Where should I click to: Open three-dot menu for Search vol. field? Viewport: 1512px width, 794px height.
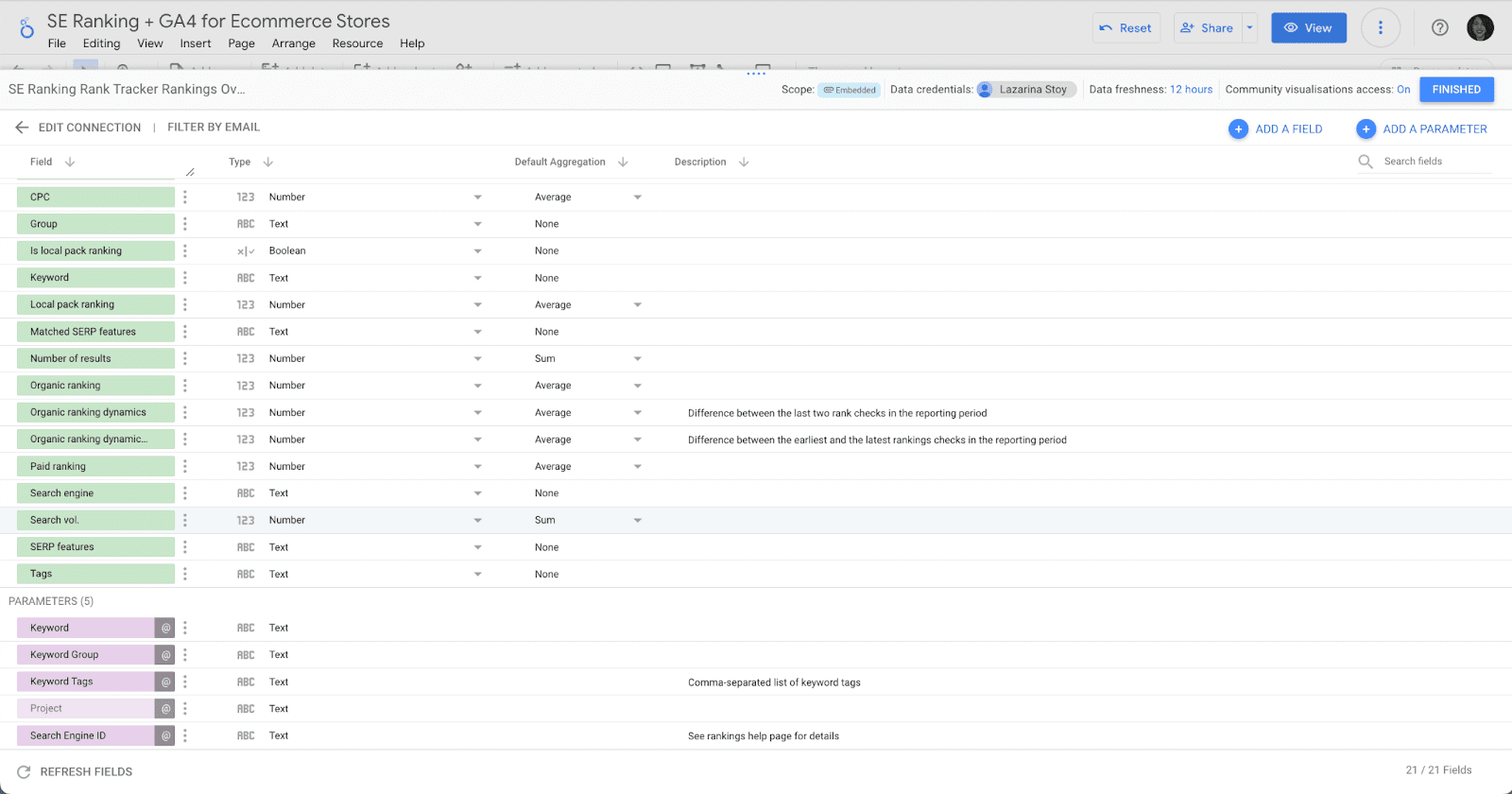coord(185,520)
